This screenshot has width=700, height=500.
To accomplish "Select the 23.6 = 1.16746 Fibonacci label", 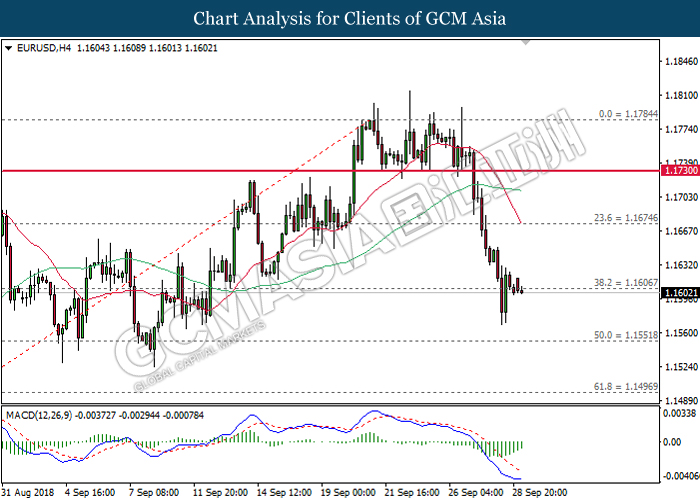I will coord(625,218).
